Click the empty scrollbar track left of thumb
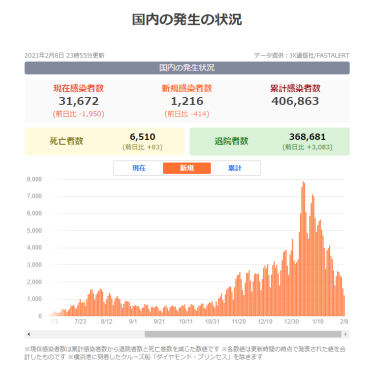 point(88,334)
